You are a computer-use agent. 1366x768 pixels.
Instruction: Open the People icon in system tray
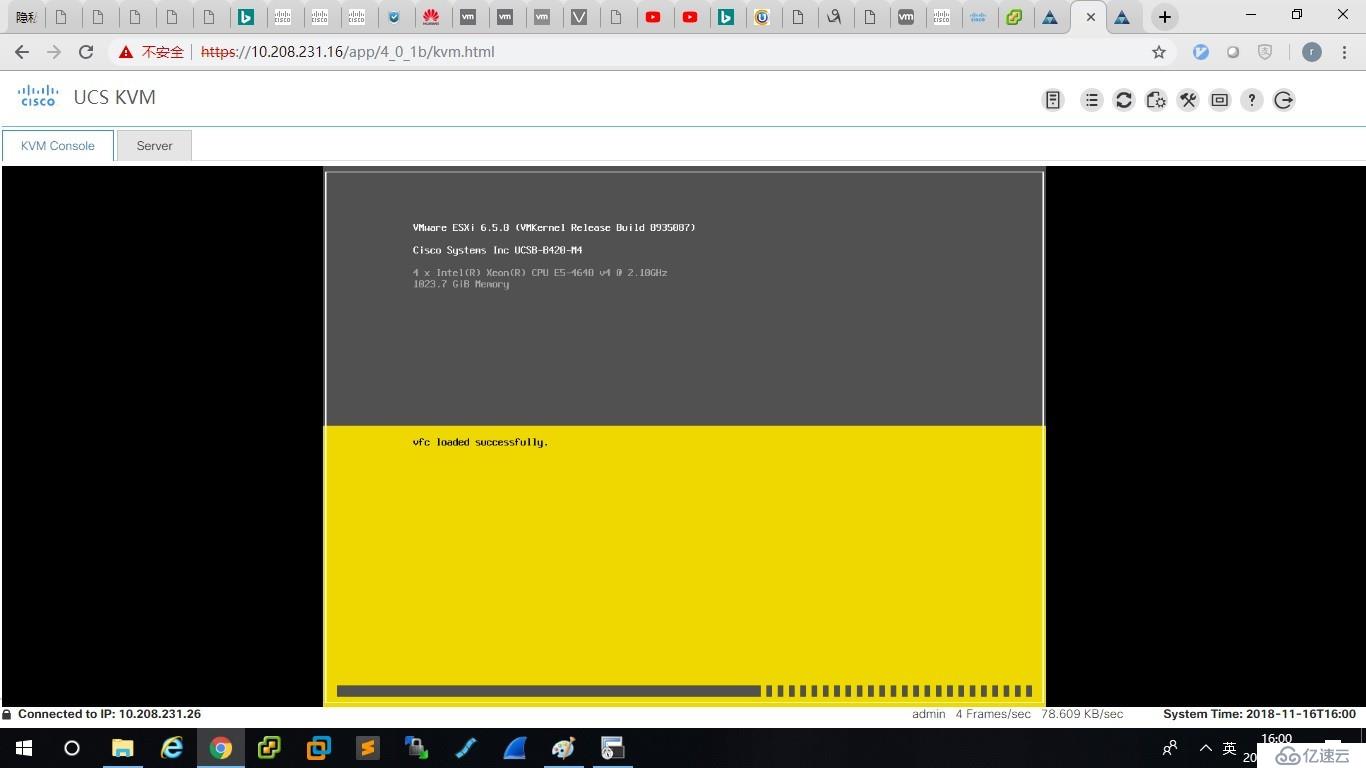pos(1170,748)
